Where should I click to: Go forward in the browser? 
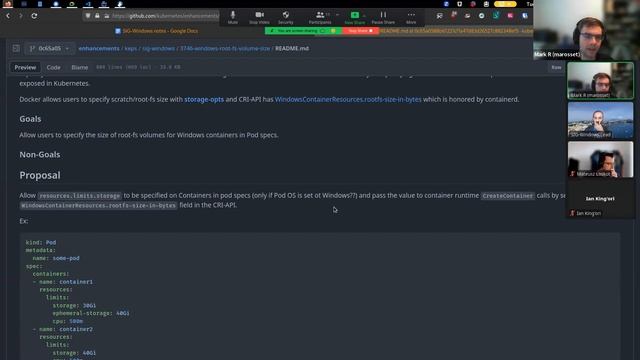tap(21, 16)
